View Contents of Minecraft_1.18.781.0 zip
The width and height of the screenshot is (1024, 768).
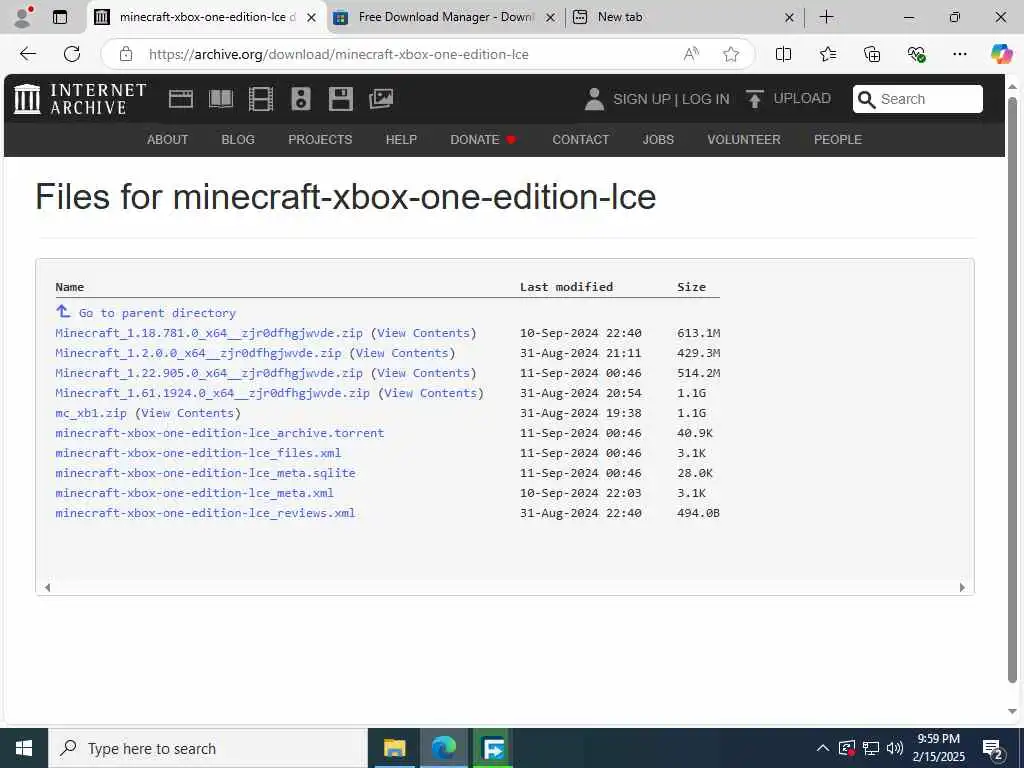pos(423,333)
